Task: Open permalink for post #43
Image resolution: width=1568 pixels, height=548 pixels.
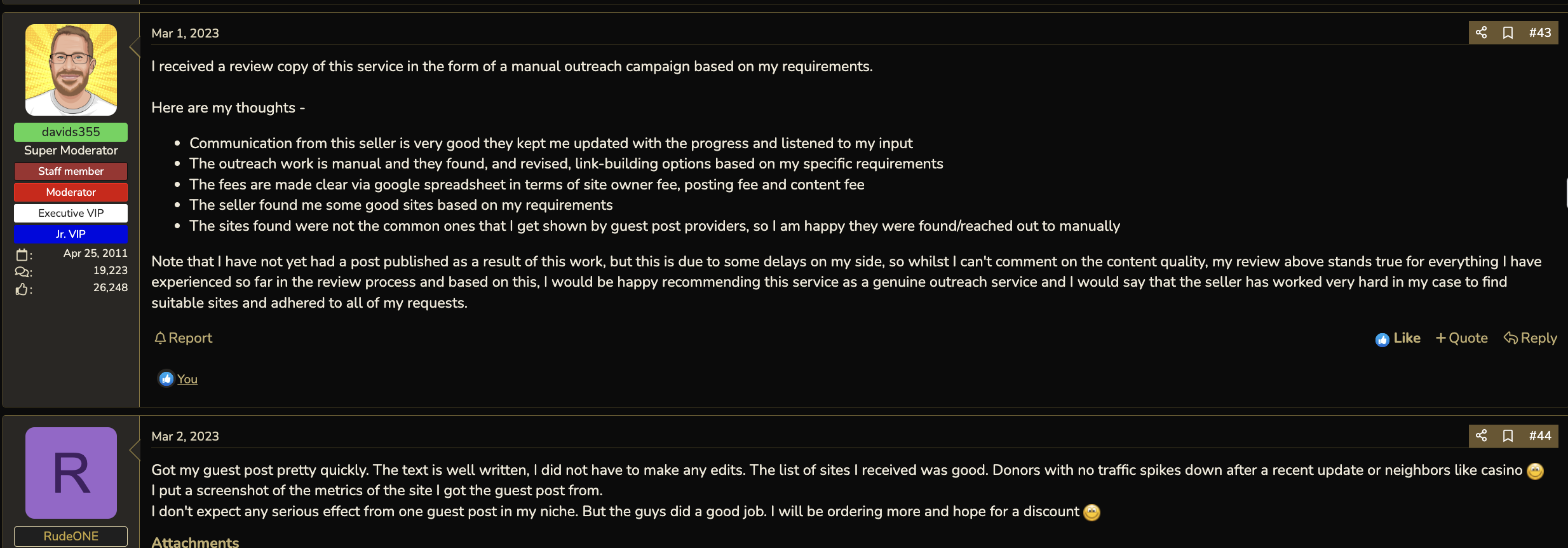Action: (x=1539, y=32)
